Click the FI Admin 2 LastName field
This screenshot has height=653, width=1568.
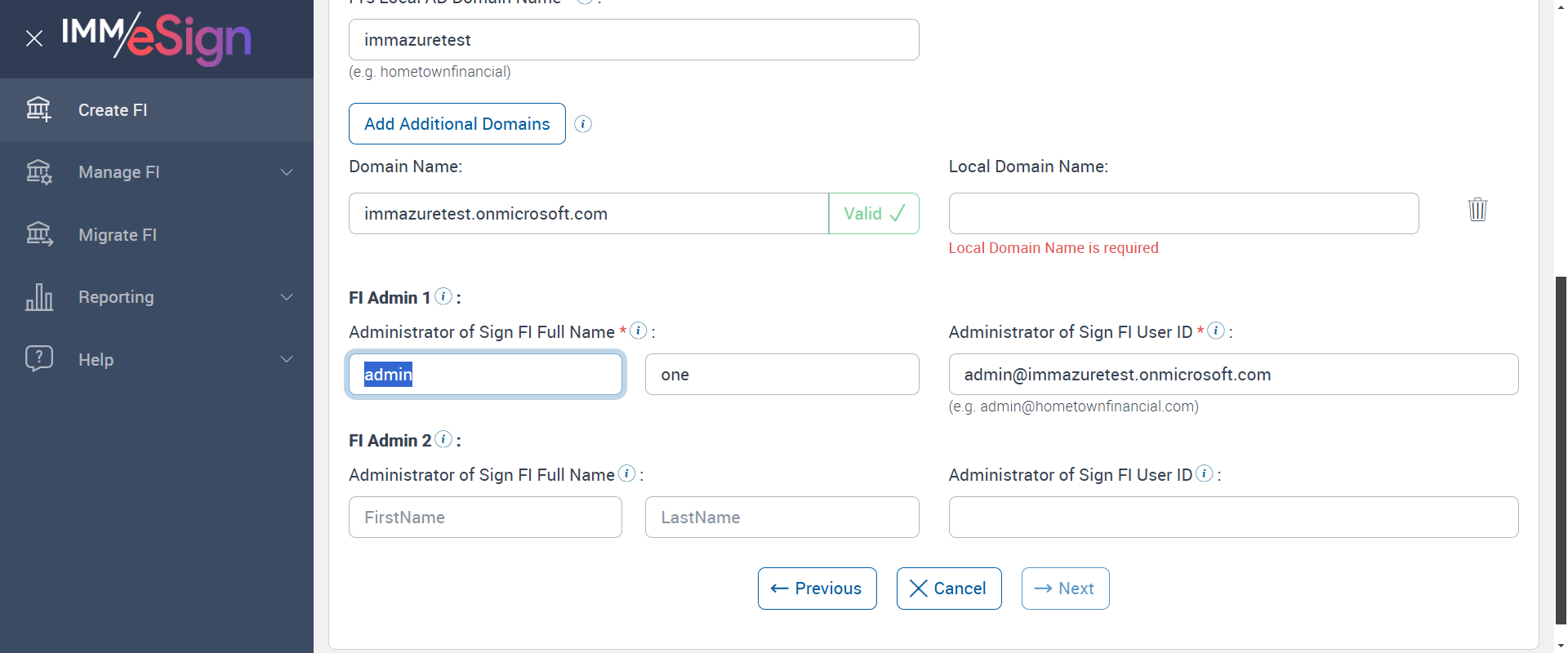[x=782, y=518]
